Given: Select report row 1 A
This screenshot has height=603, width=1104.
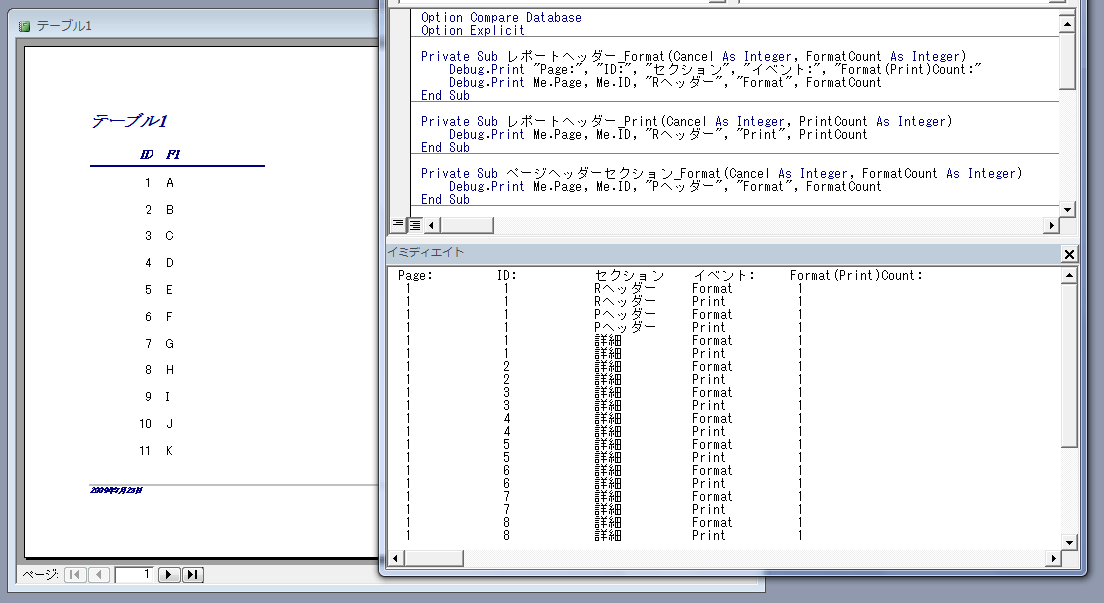Looking at the screenshot, I should (x=159, y=183).
